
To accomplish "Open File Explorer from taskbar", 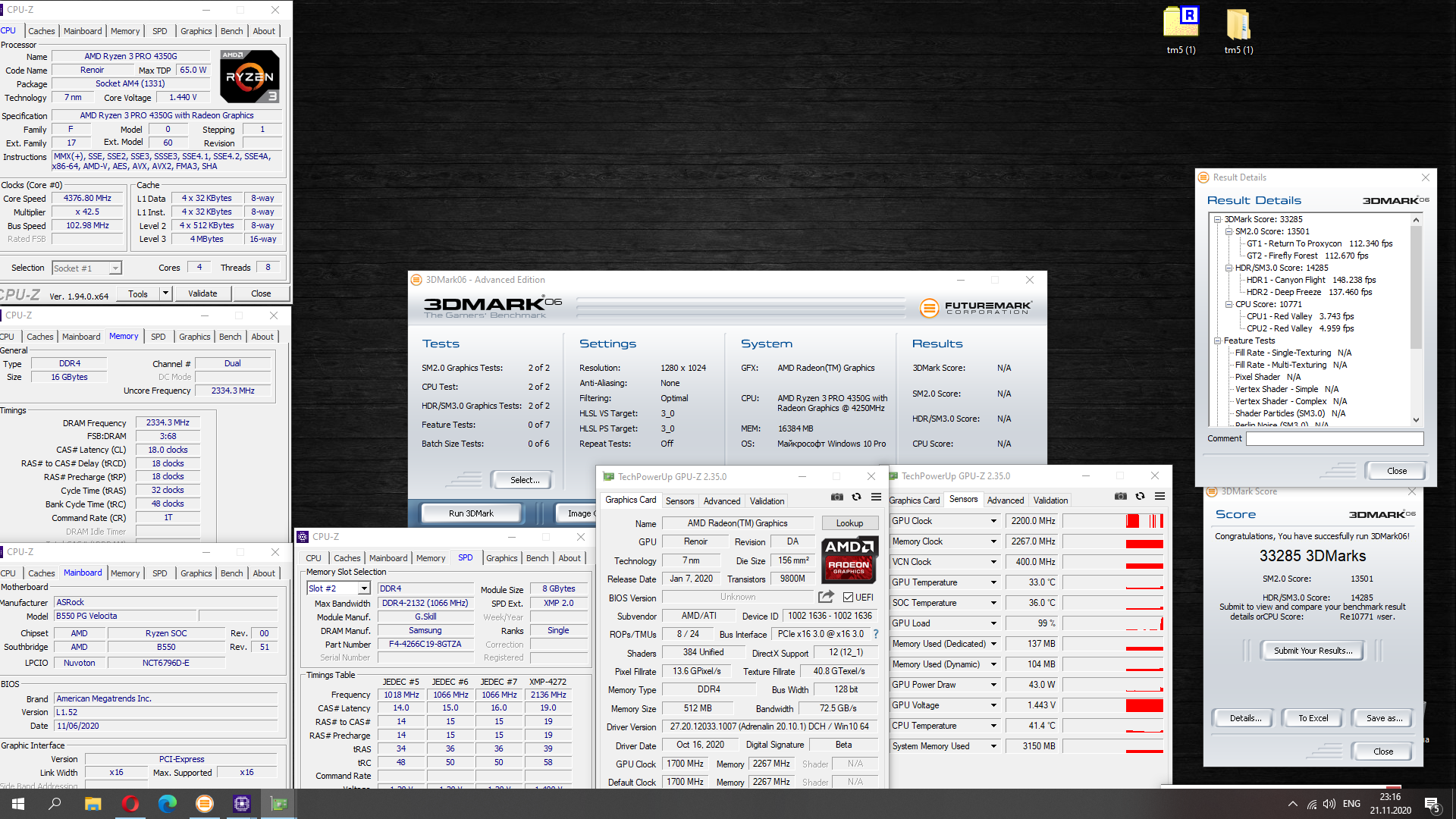I will coord(93,804).
